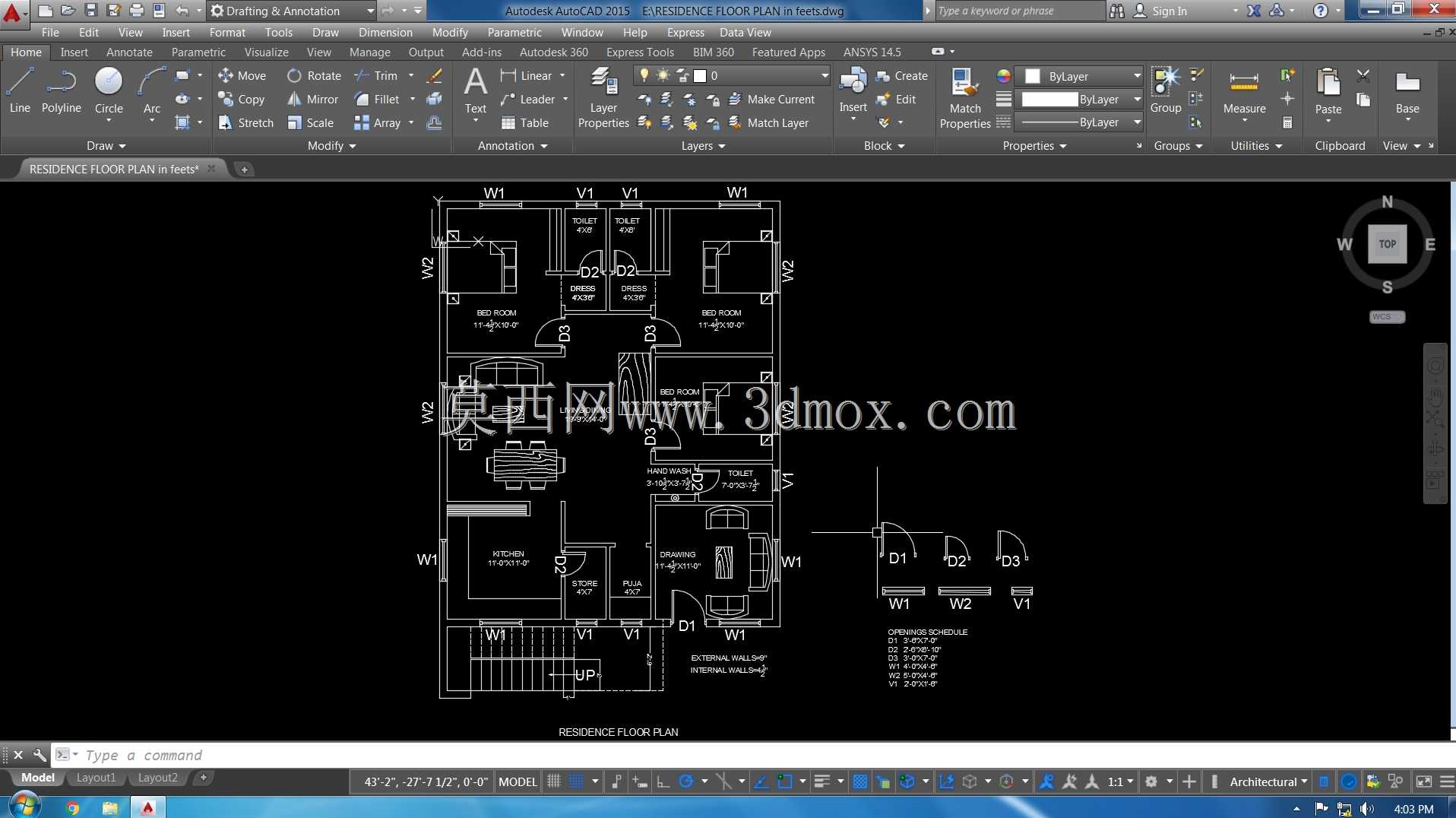This screenshot has width=1456, height=818.
Task: Click the object color wheel icon
Action: click(x=1003, y=76)
